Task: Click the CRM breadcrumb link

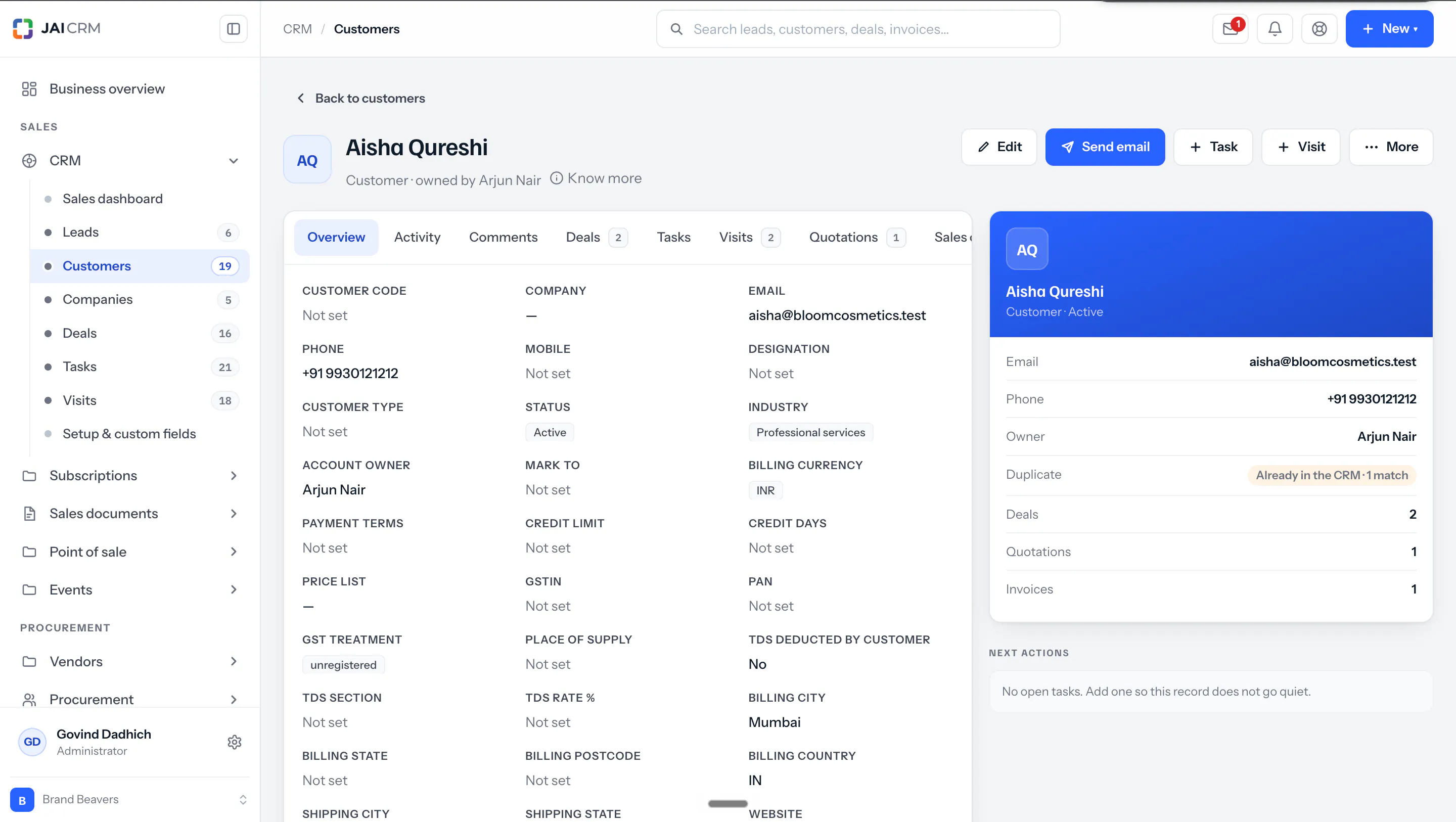Action: [297, 29]
